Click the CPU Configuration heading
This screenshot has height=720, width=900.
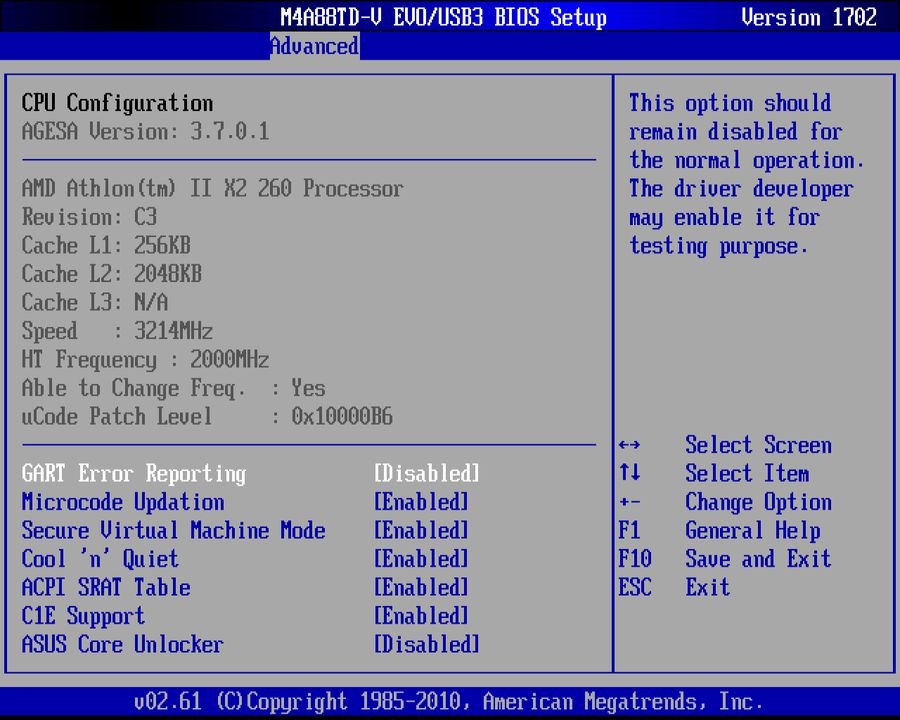point(117,103)
